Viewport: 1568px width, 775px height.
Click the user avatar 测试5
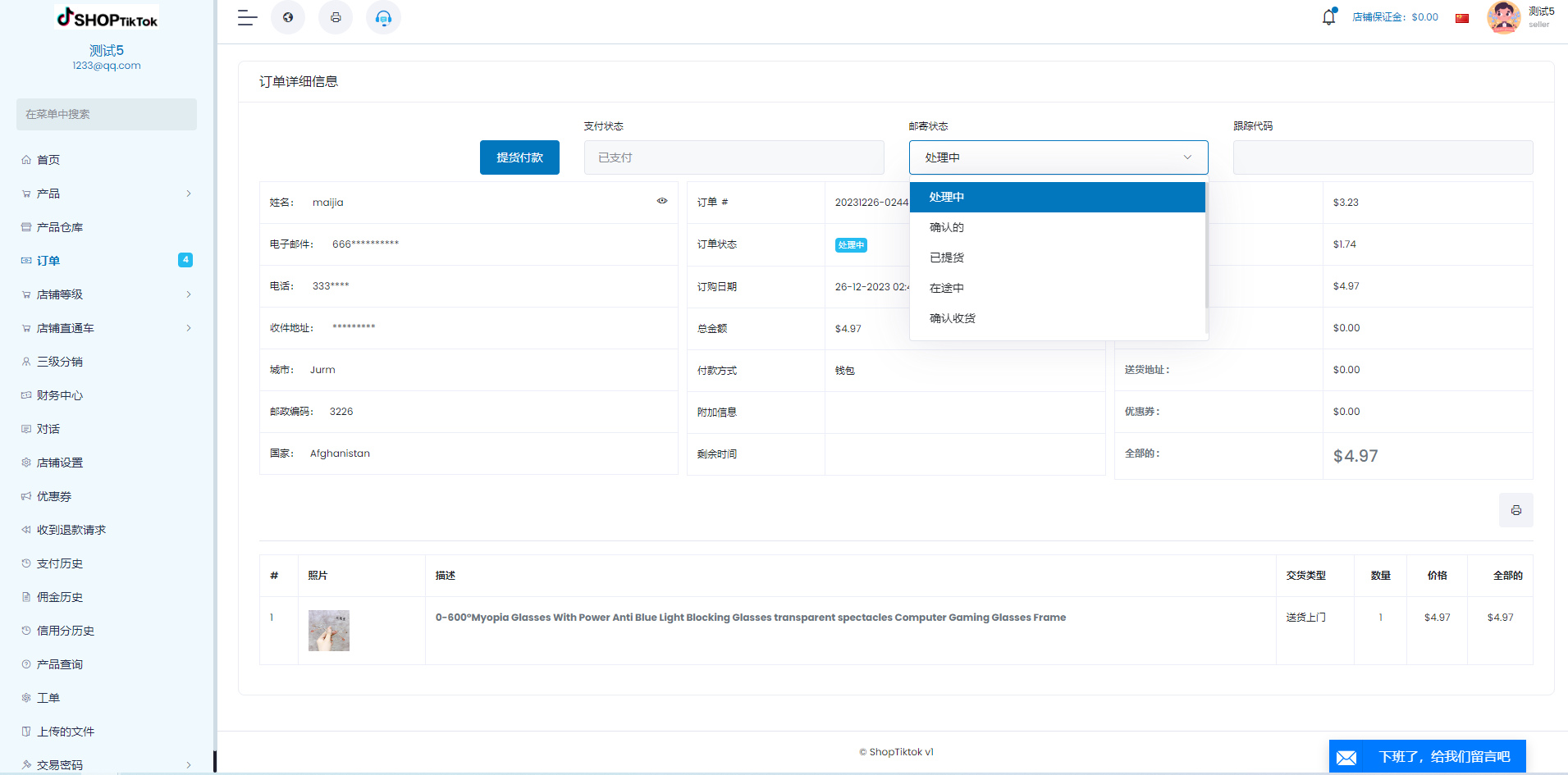[x=1503, y=17]
